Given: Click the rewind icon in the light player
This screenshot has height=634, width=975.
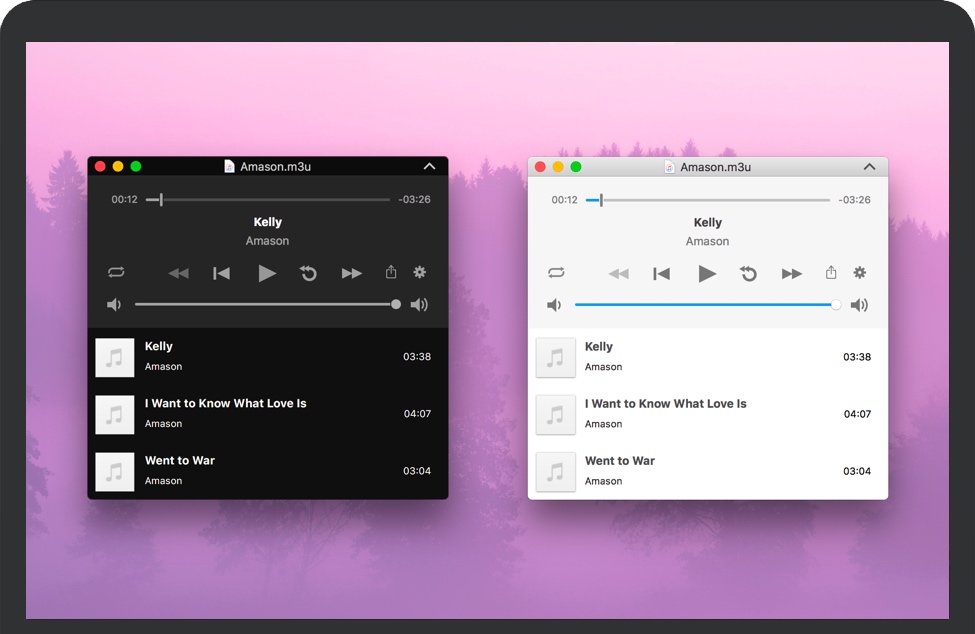Looking at the screenshot, I should [619, 272].
